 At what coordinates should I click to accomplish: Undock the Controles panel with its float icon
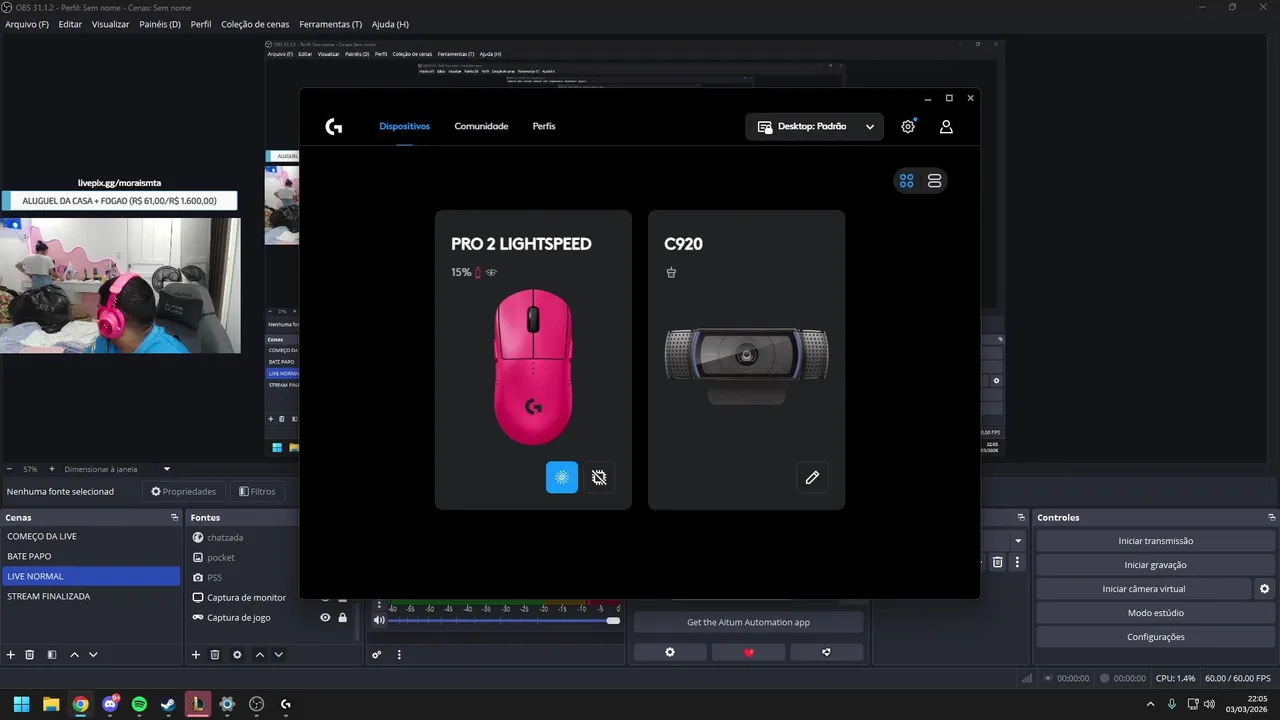pos(1272,518)
